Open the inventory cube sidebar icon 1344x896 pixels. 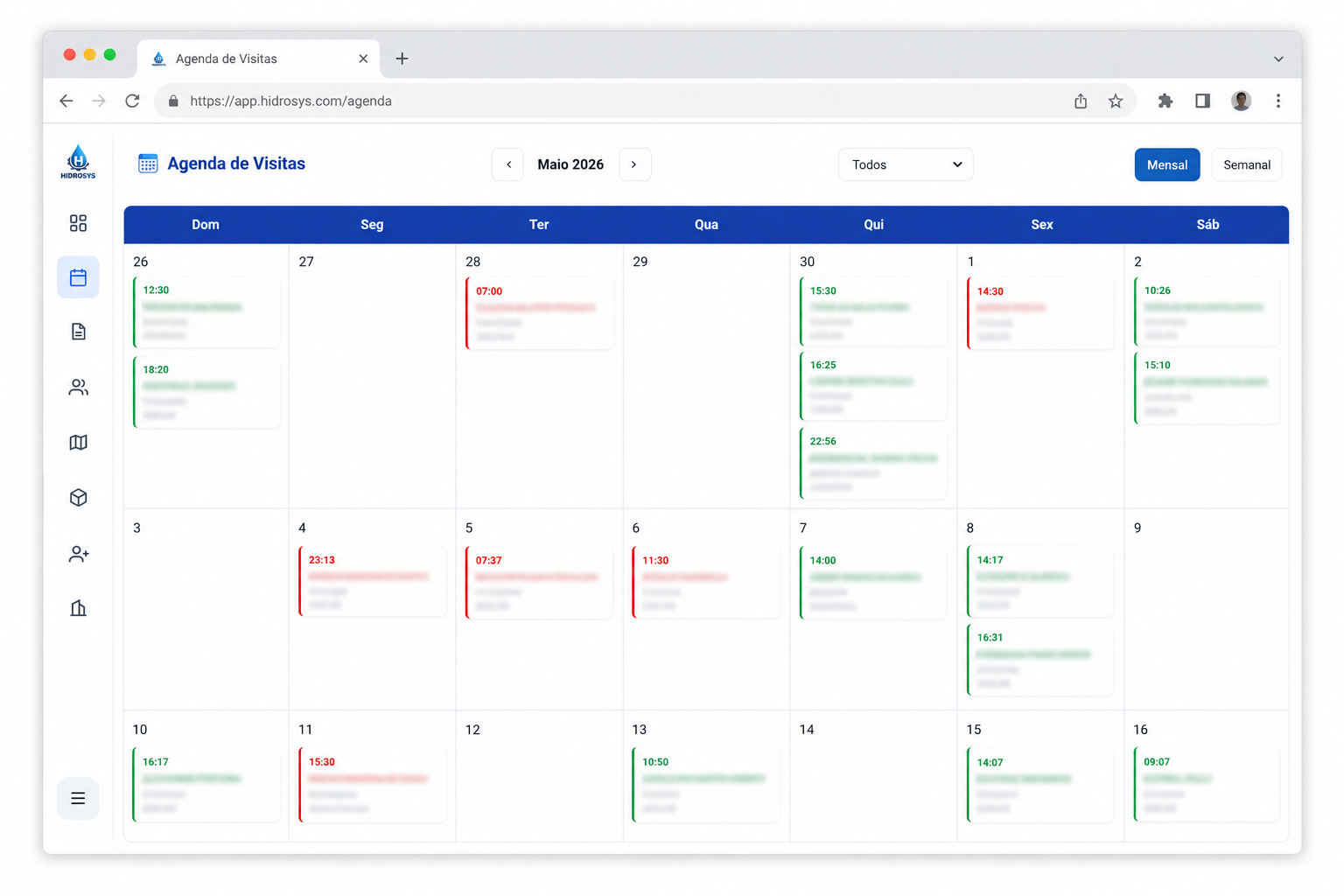coord(78,498)
